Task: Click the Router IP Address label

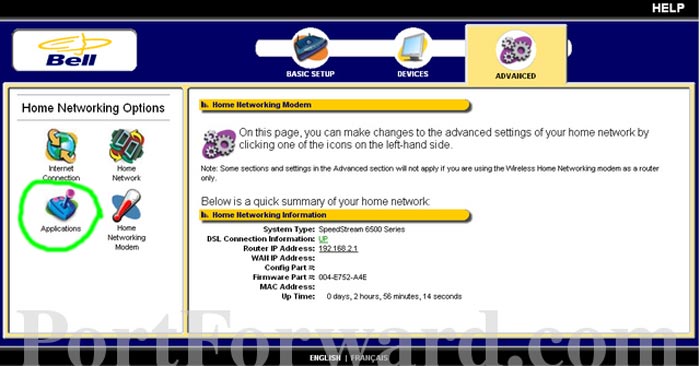Action: click(x=279, y=249)
